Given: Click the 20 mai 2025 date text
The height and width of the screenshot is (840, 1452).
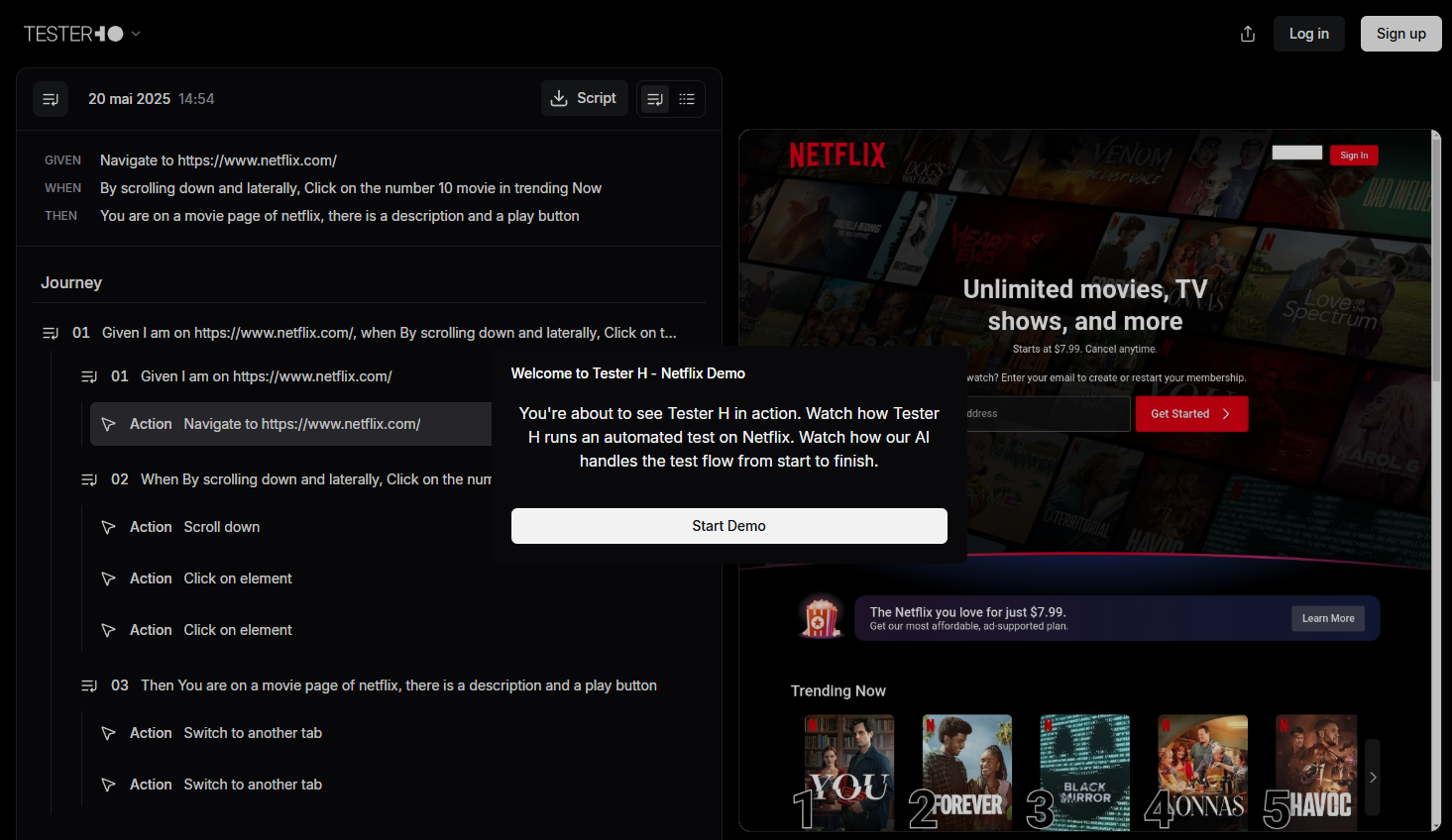Looking at the screenshot, I should [129, 99].
